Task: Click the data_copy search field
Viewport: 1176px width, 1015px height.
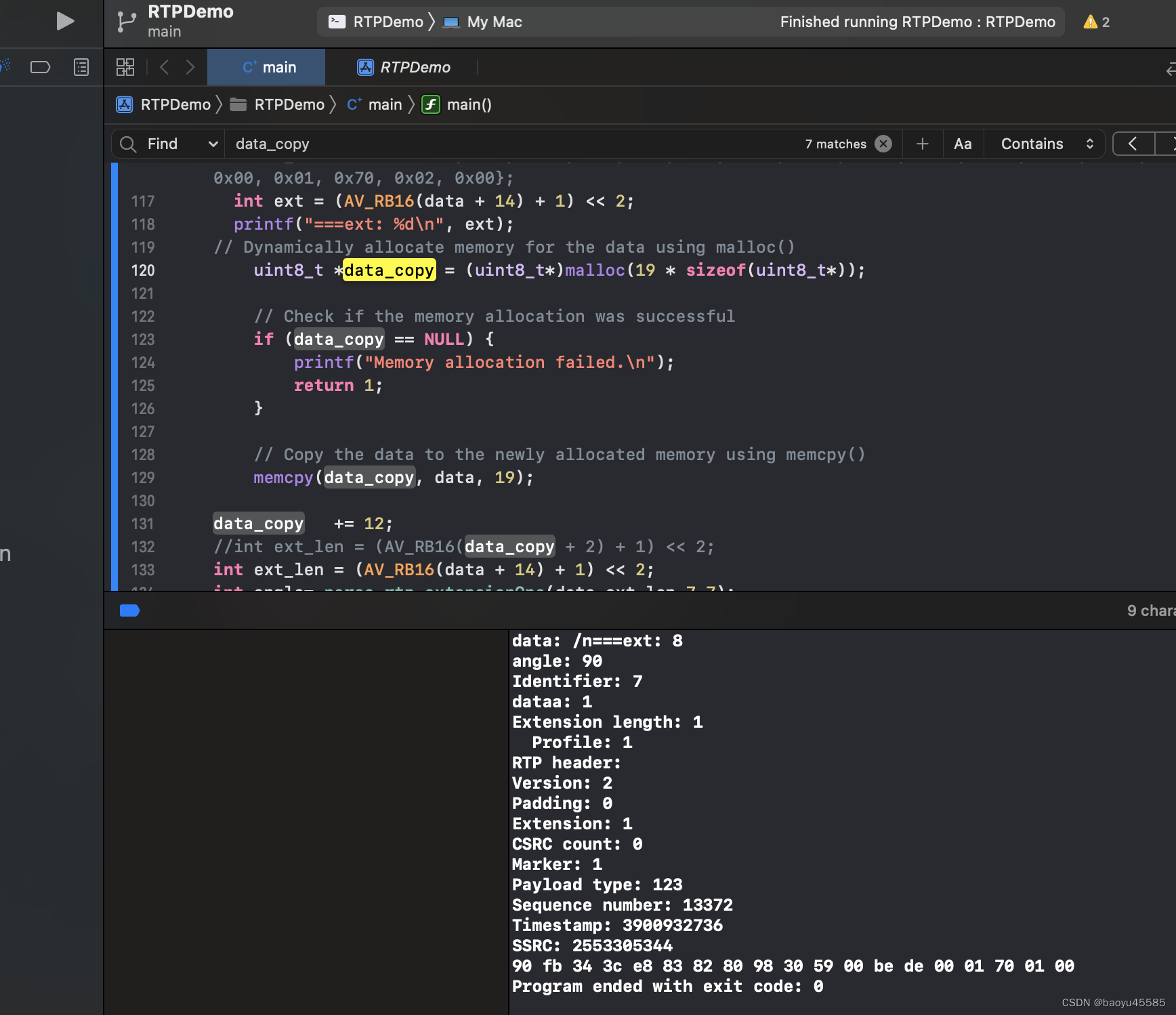Action: point(515,144)
